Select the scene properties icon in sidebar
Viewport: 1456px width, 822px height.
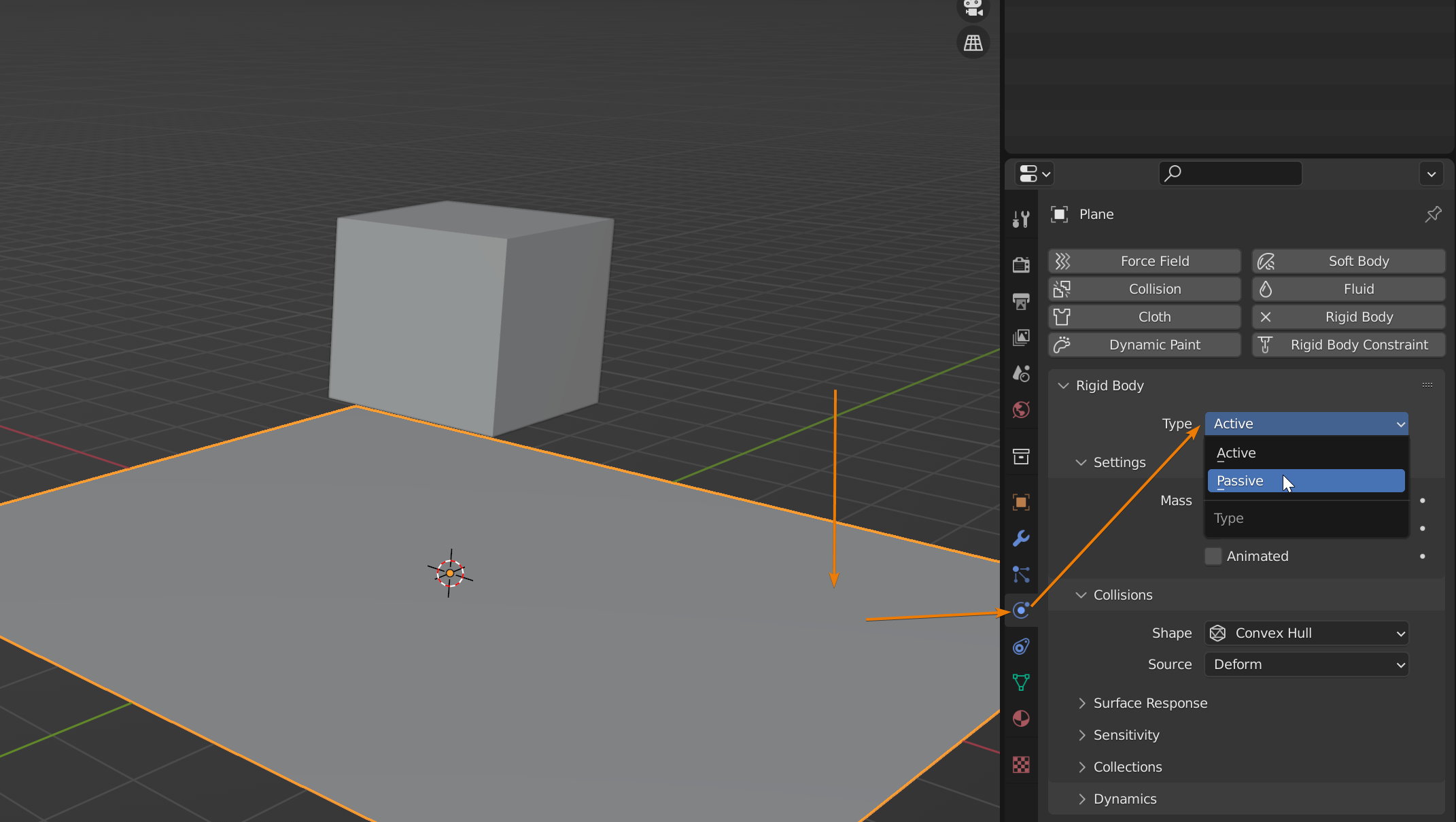coord(1022,373)
